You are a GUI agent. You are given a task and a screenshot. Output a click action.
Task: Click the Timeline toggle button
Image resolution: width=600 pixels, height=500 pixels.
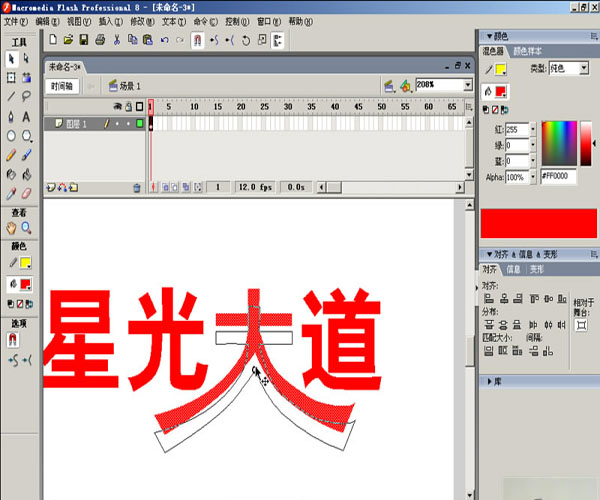point(62,86)
